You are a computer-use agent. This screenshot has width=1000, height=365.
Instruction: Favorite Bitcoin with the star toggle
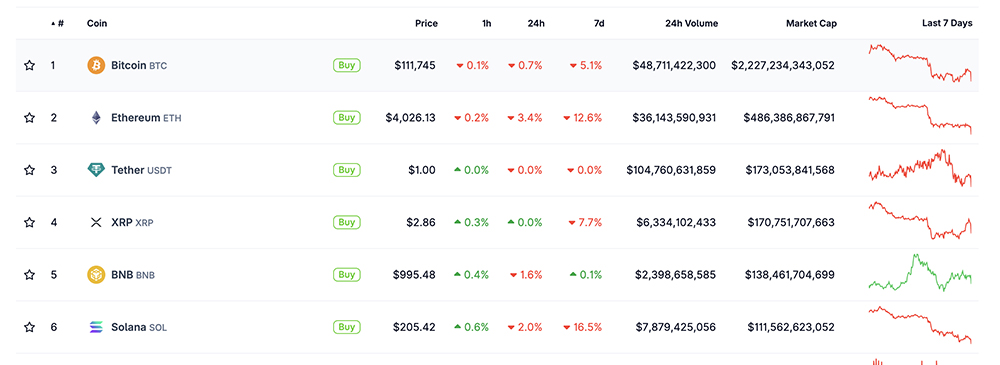pyautogui.click(x=29, y=65)
